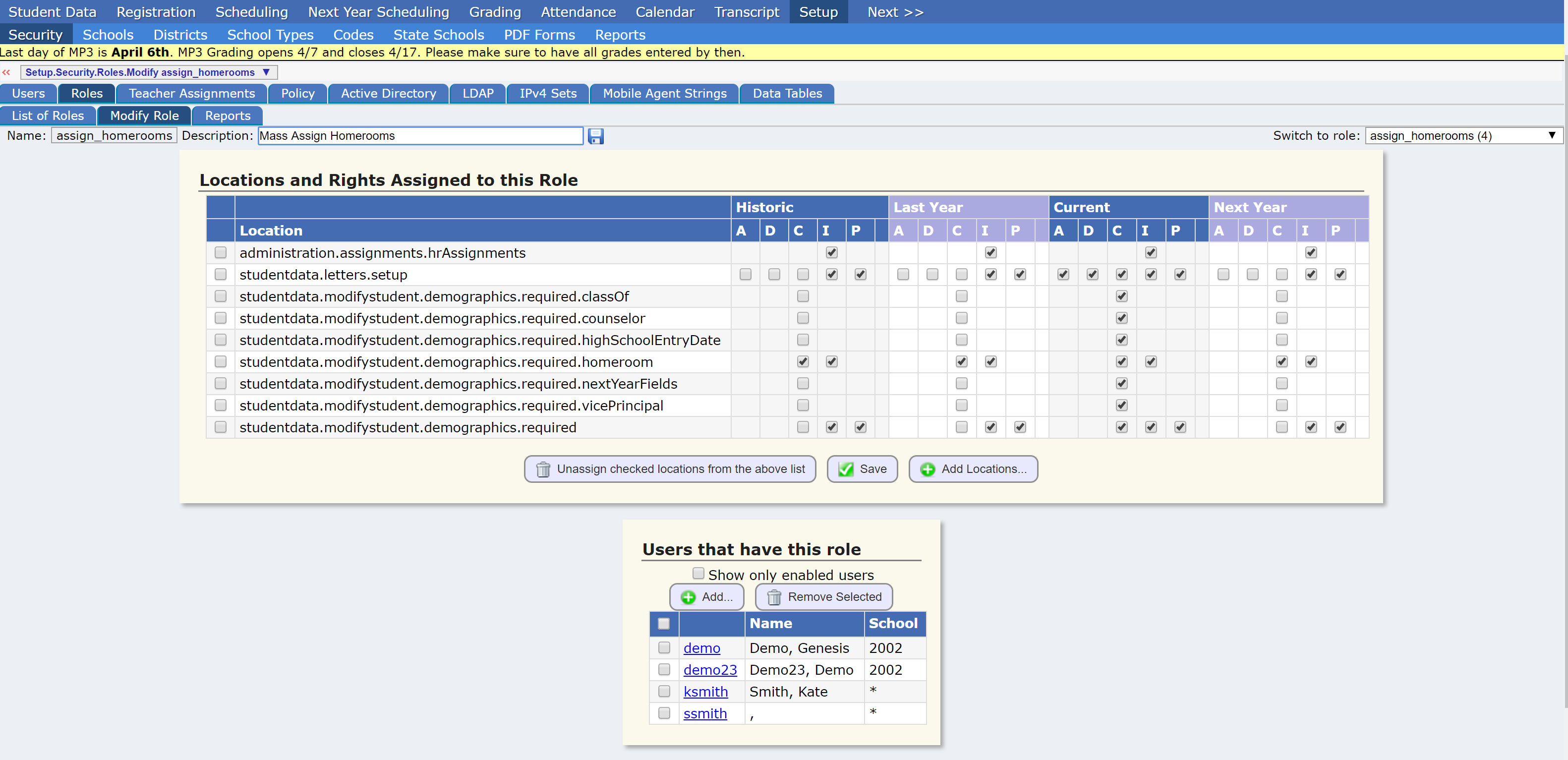Switch to the List of Roles tab
1568x760 pixels.
pos(48,116)
